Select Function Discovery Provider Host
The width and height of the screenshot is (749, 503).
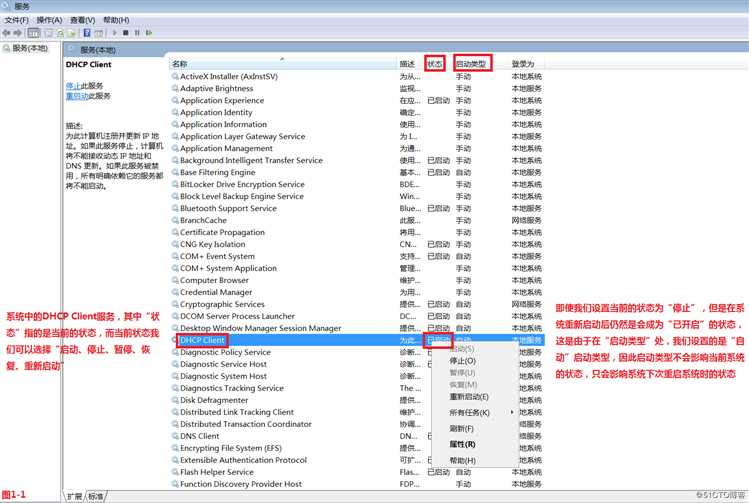241,484
